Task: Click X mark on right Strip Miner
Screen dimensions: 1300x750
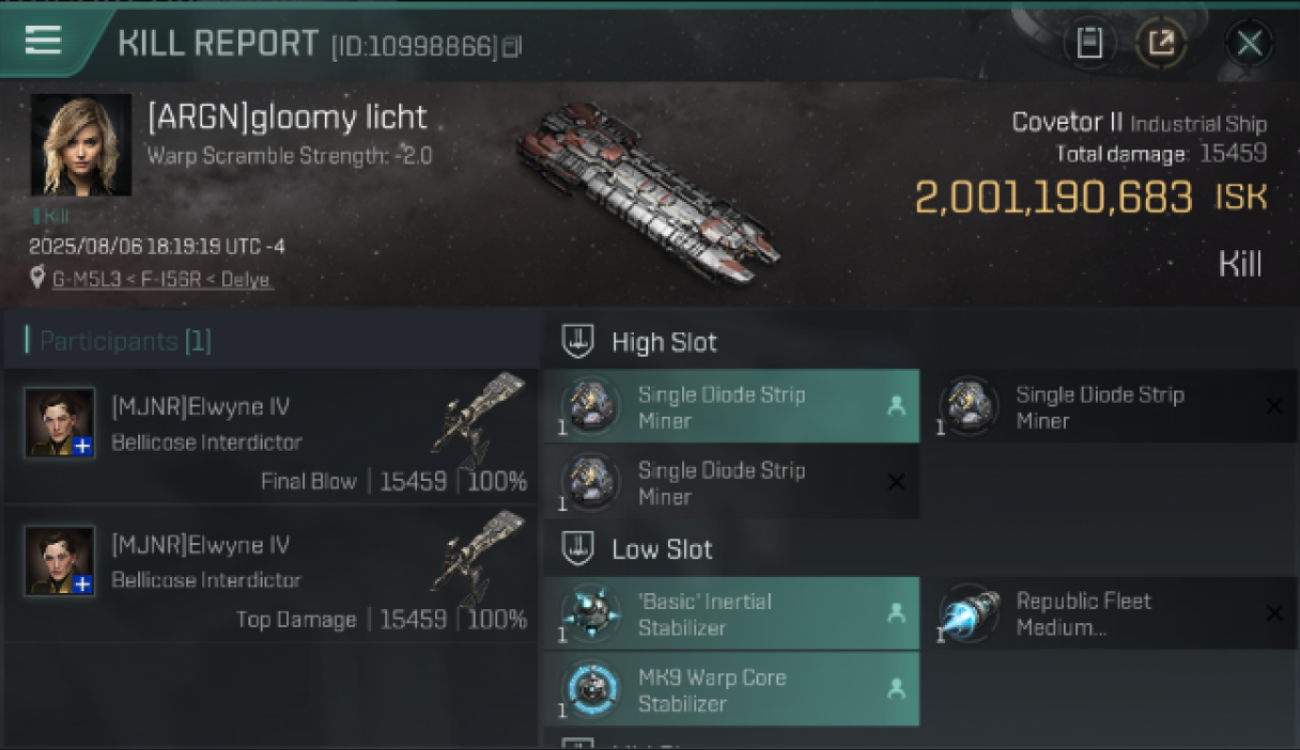Action: coord(1274,406)
